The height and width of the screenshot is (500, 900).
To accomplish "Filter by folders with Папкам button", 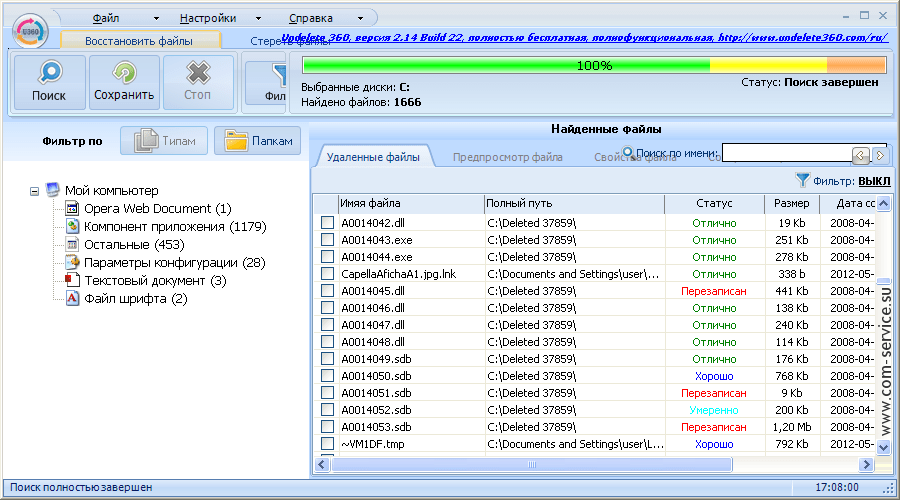I will [x=258, y=141].
